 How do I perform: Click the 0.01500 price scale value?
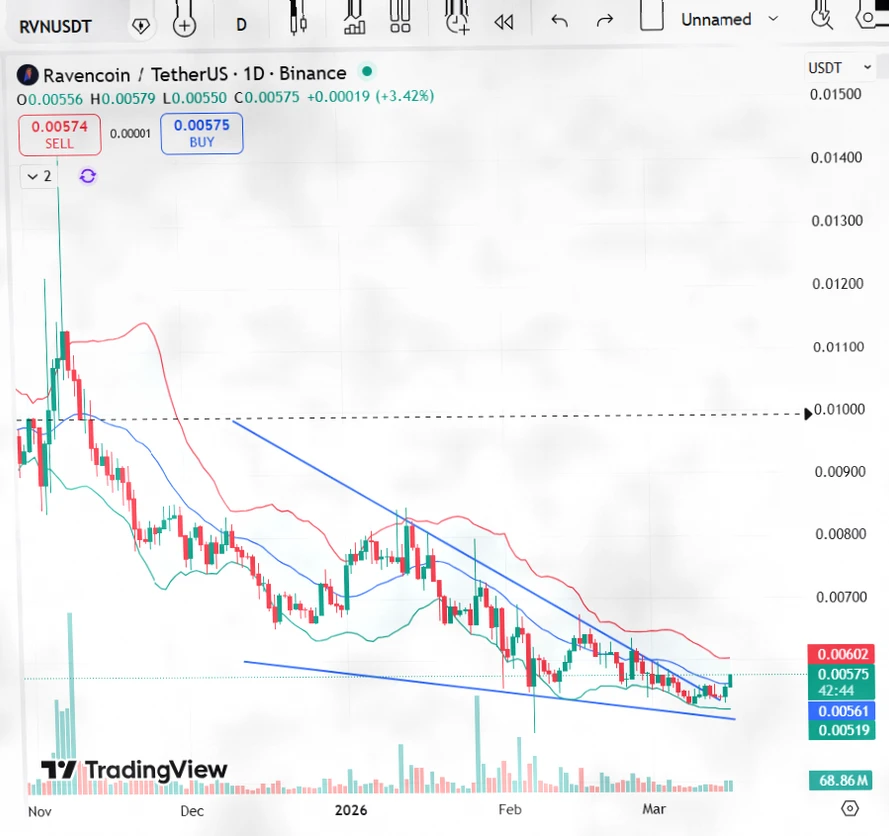pos(835,94)
